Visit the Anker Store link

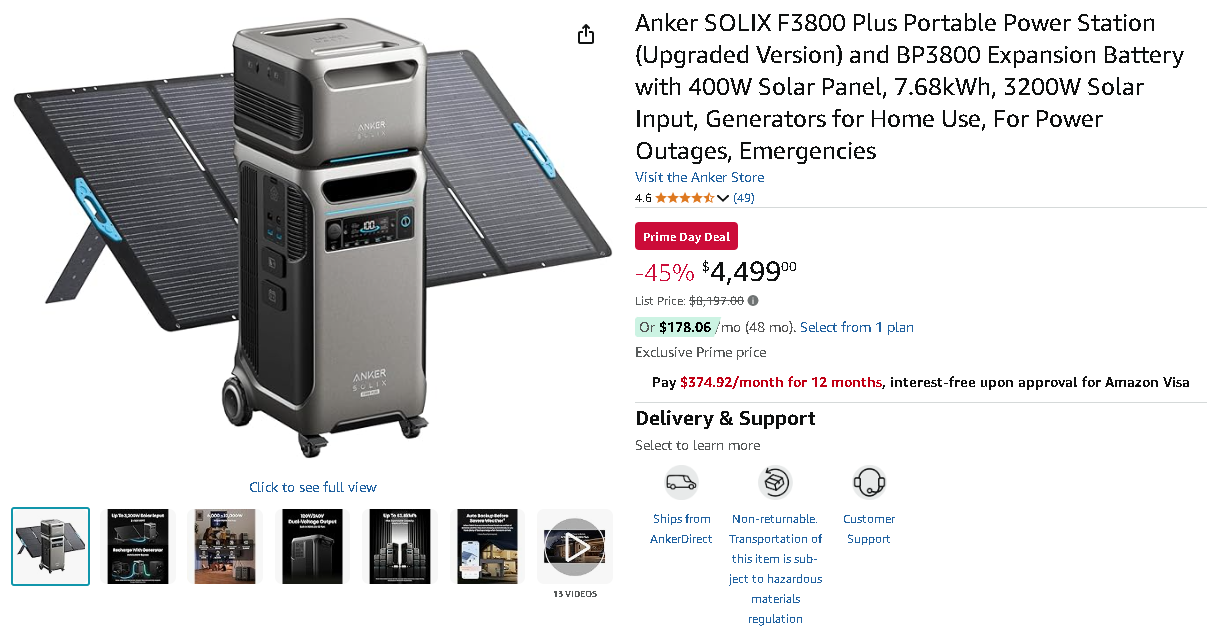click(699, 177)
